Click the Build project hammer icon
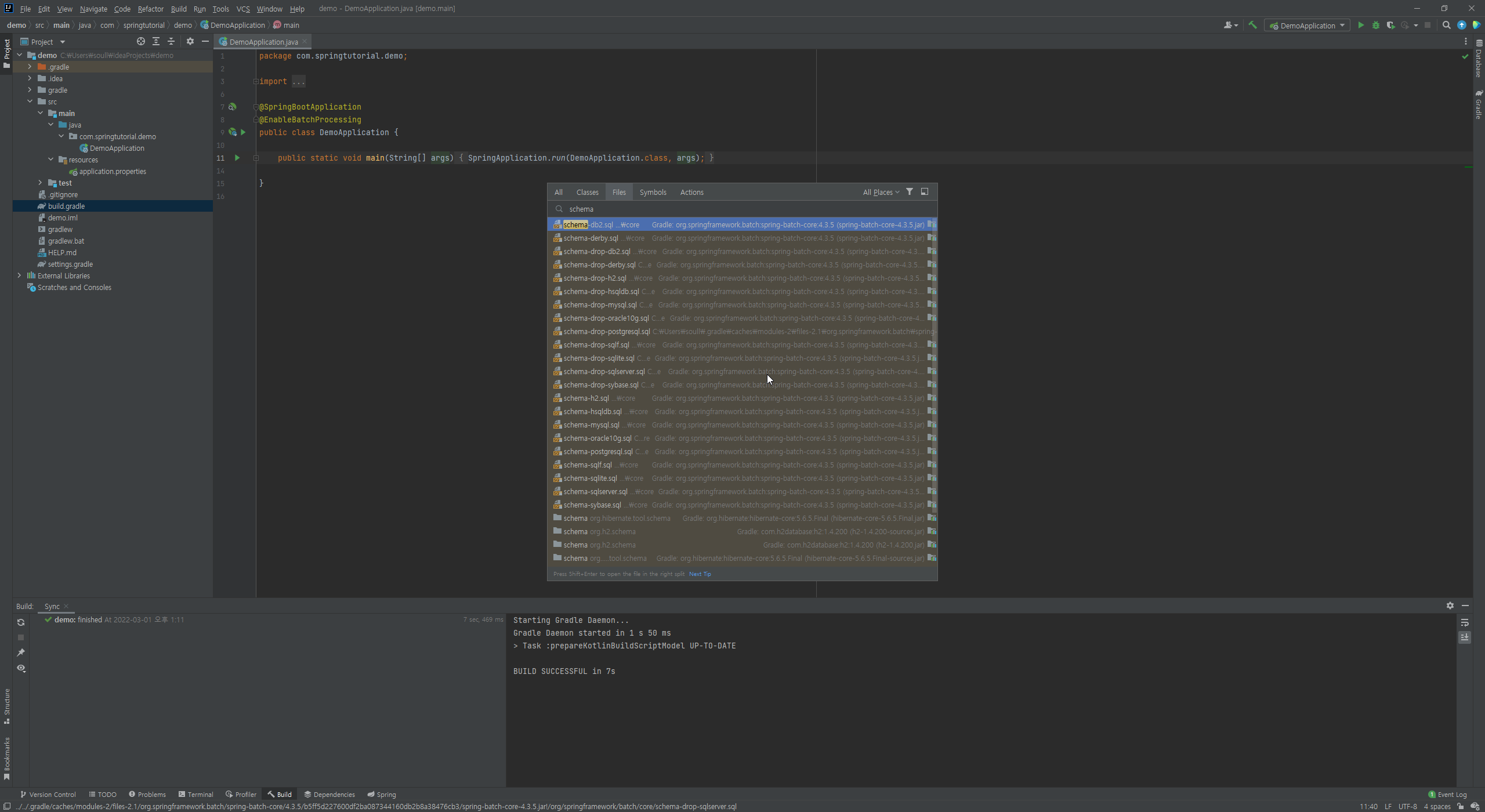1485x812 pixels. [1252, 25]
